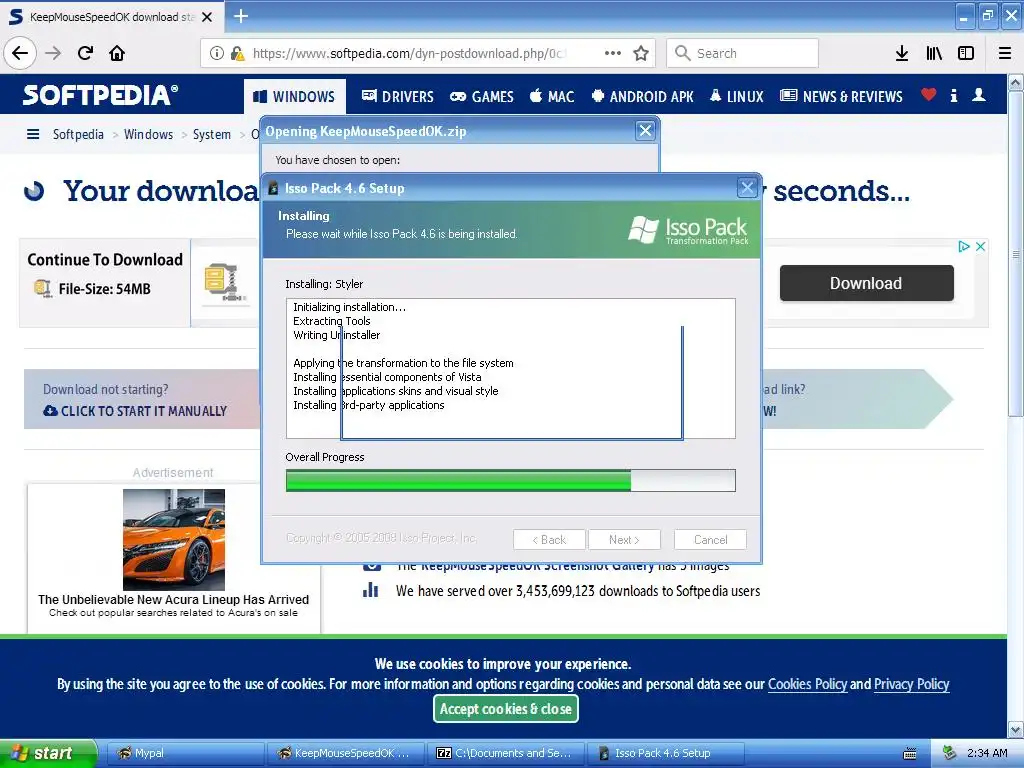Click the orange Acura car ad image
Screen dimensions: 1024x768
pyautogui.click(x=174, y=539)
